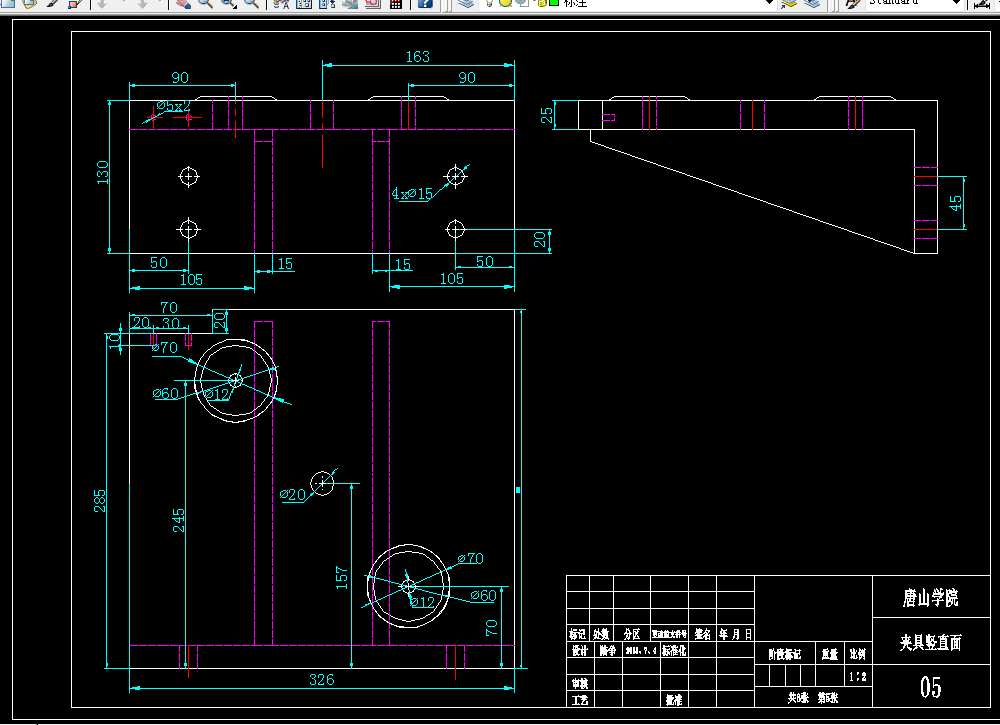
Task: Click the Make Object's Layer Current icon
Action: tap(790, 3)
